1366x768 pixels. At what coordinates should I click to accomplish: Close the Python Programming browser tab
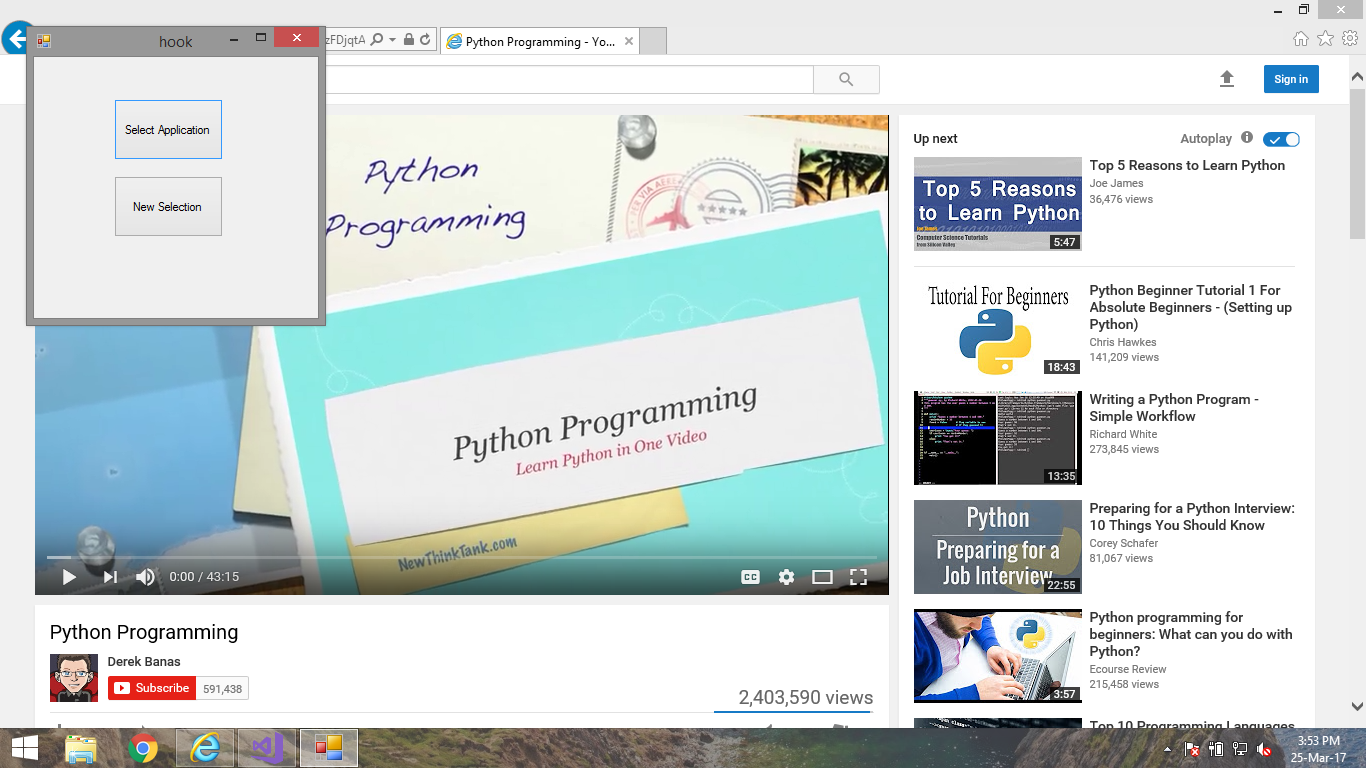(629, 42)
